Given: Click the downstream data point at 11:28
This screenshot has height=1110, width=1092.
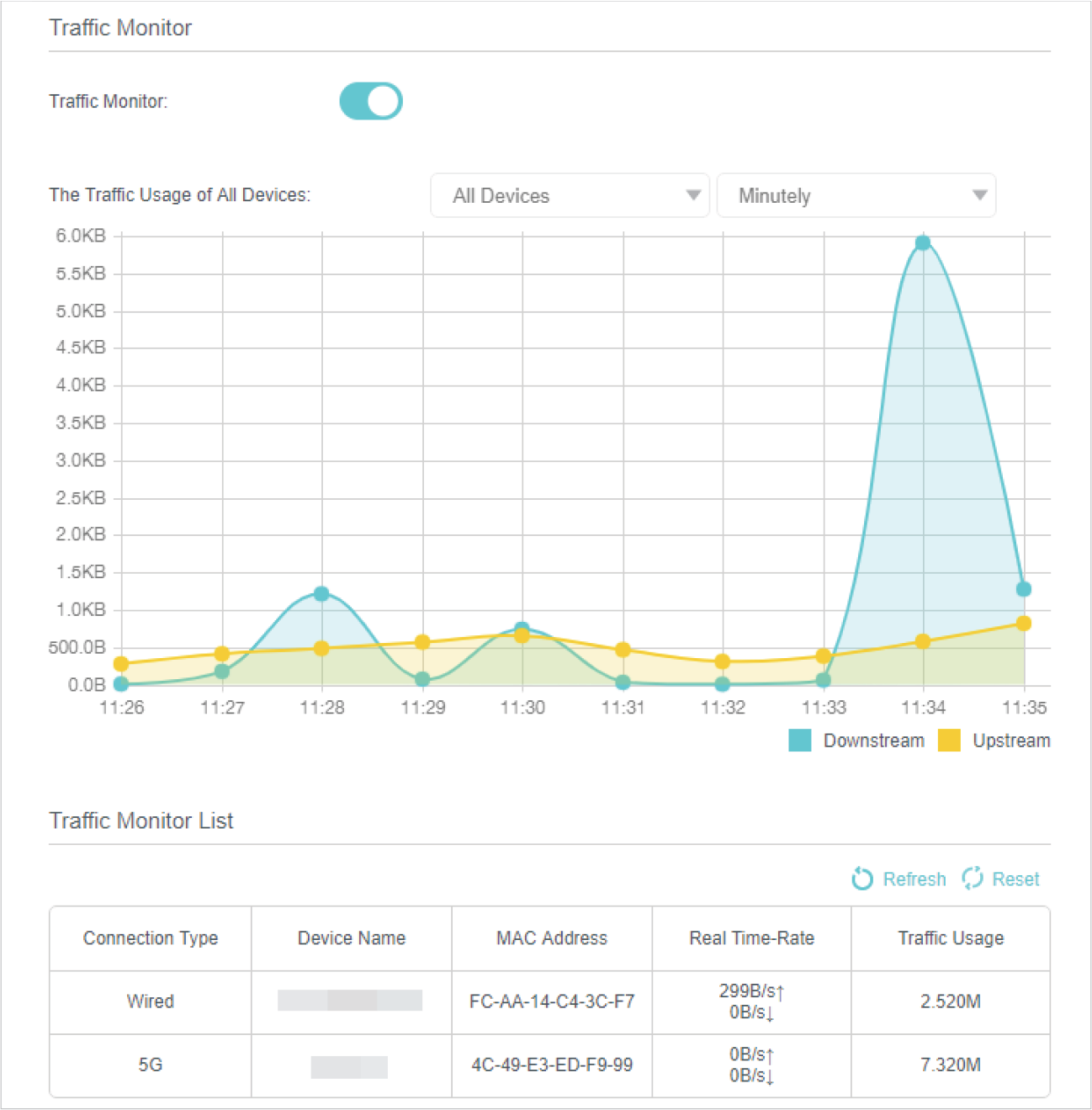Looking at the screenshot, I should [321, 594].
